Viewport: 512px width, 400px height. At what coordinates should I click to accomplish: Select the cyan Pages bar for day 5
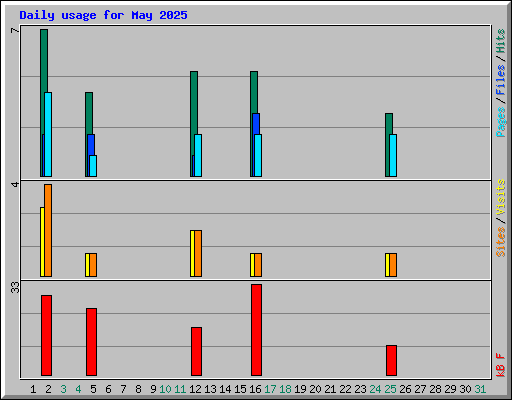click(x=93, y=166)
